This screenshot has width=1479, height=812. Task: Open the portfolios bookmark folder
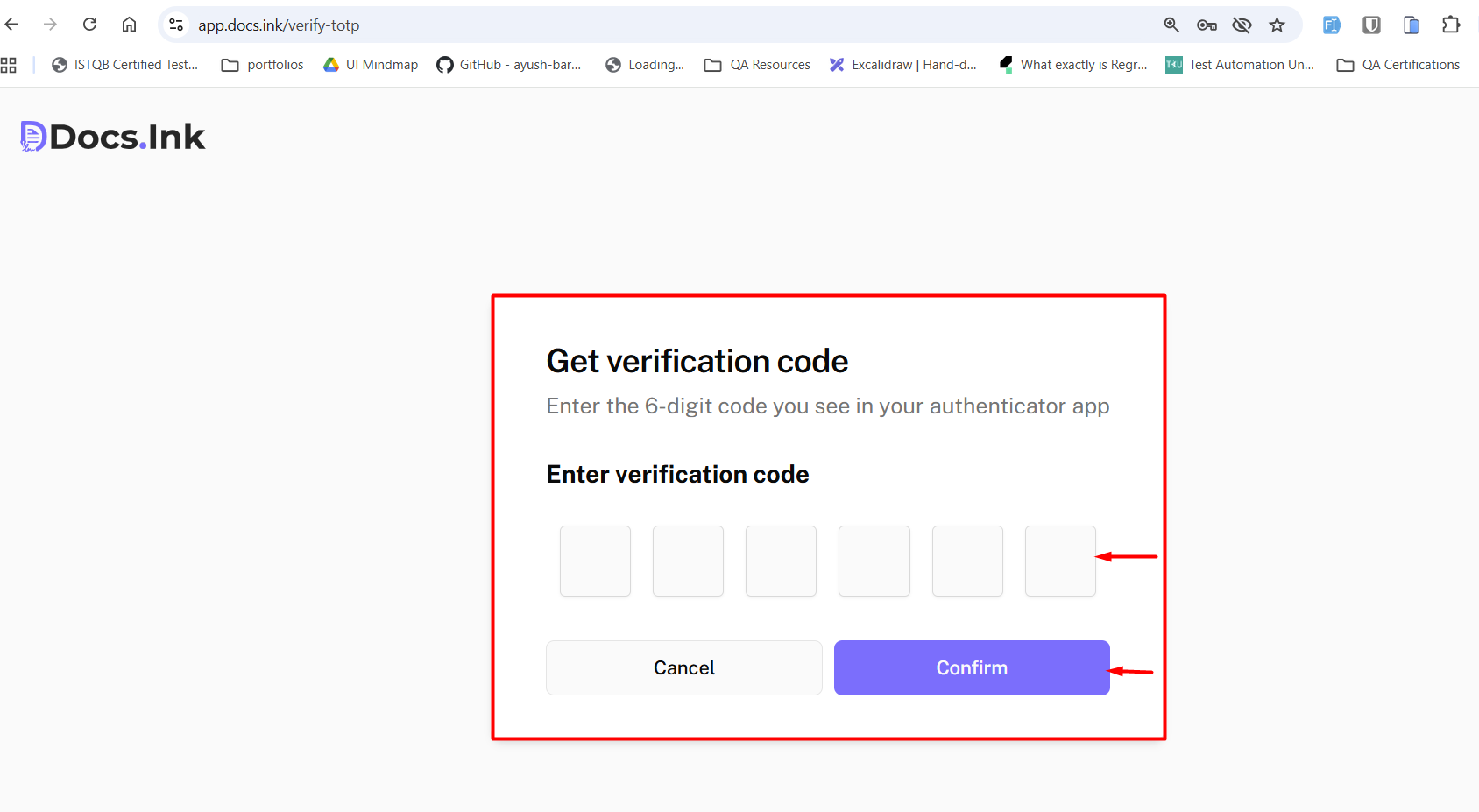(x=263, y=65)
